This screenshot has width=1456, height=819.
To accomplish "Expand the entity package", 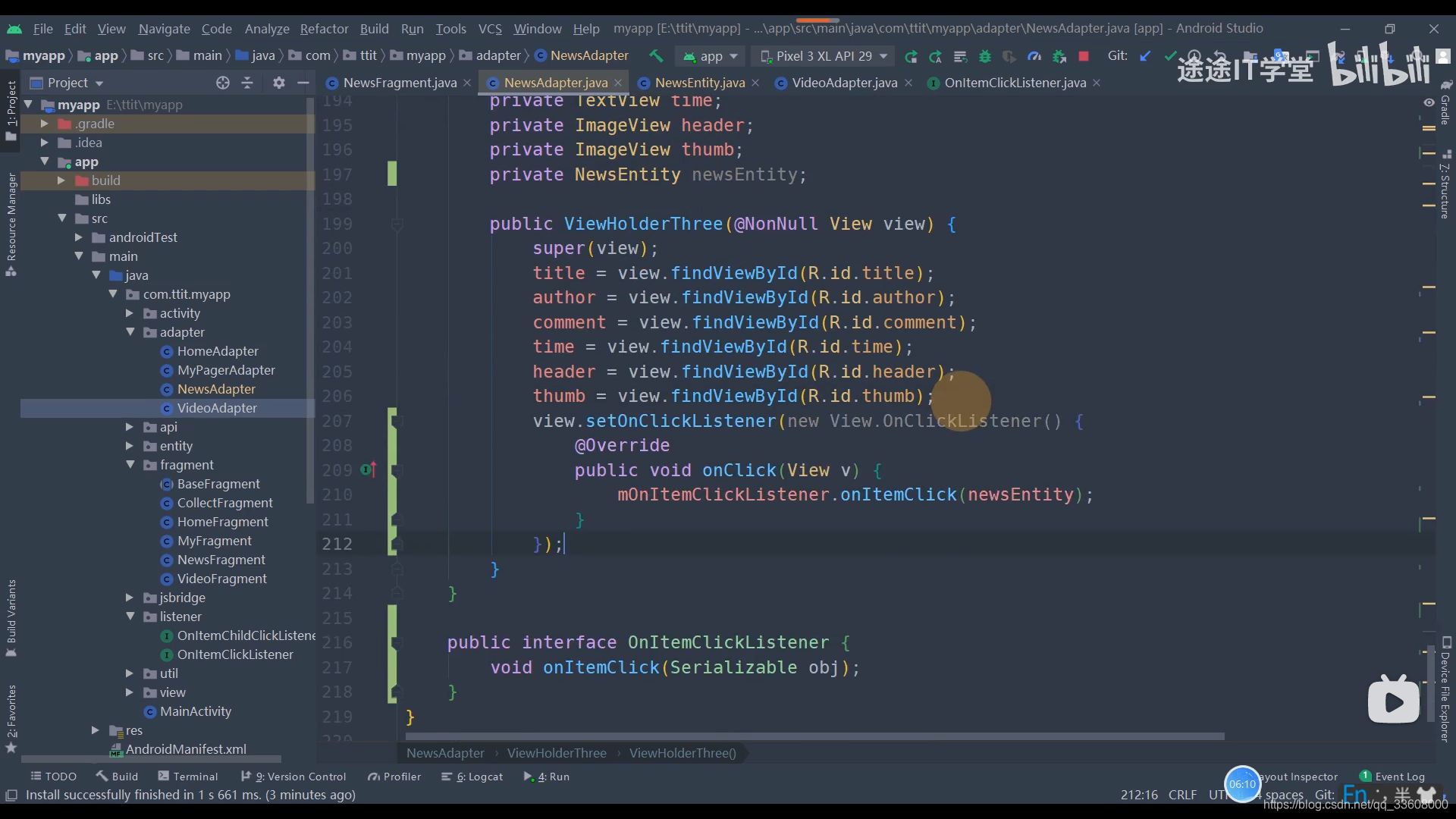I will pos(130,446).
